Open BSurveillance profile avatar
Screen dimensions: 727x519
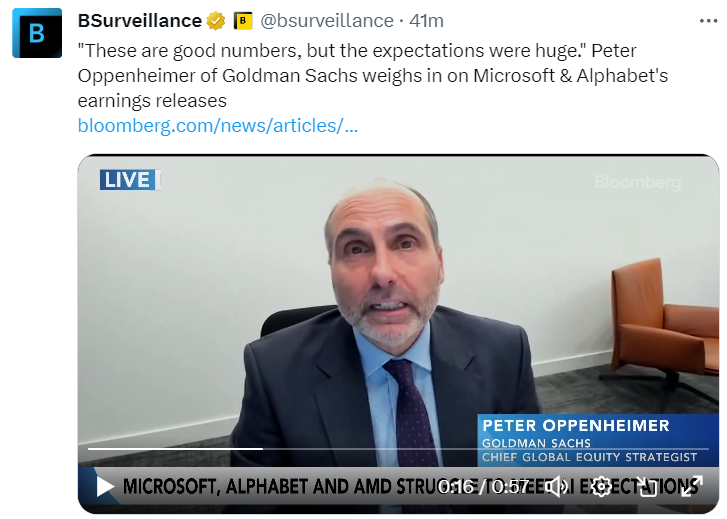pyautogui.click(x=37, y=32)
